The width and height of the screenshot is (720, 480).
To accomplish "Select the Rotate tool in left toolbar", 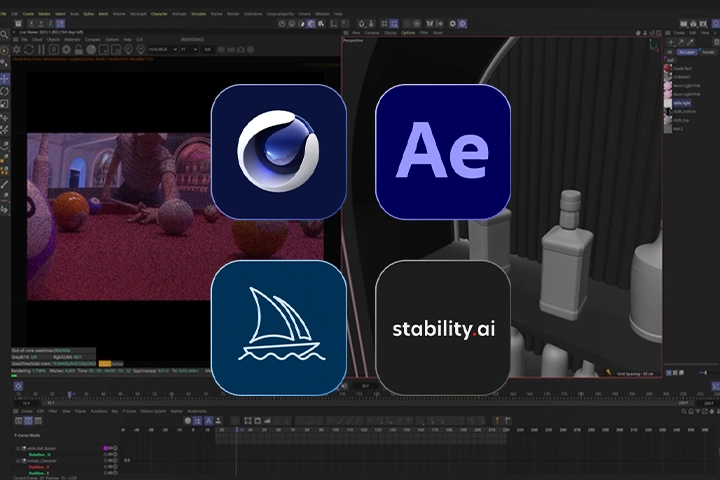I will pyautogui.click(x=5, y=91).
